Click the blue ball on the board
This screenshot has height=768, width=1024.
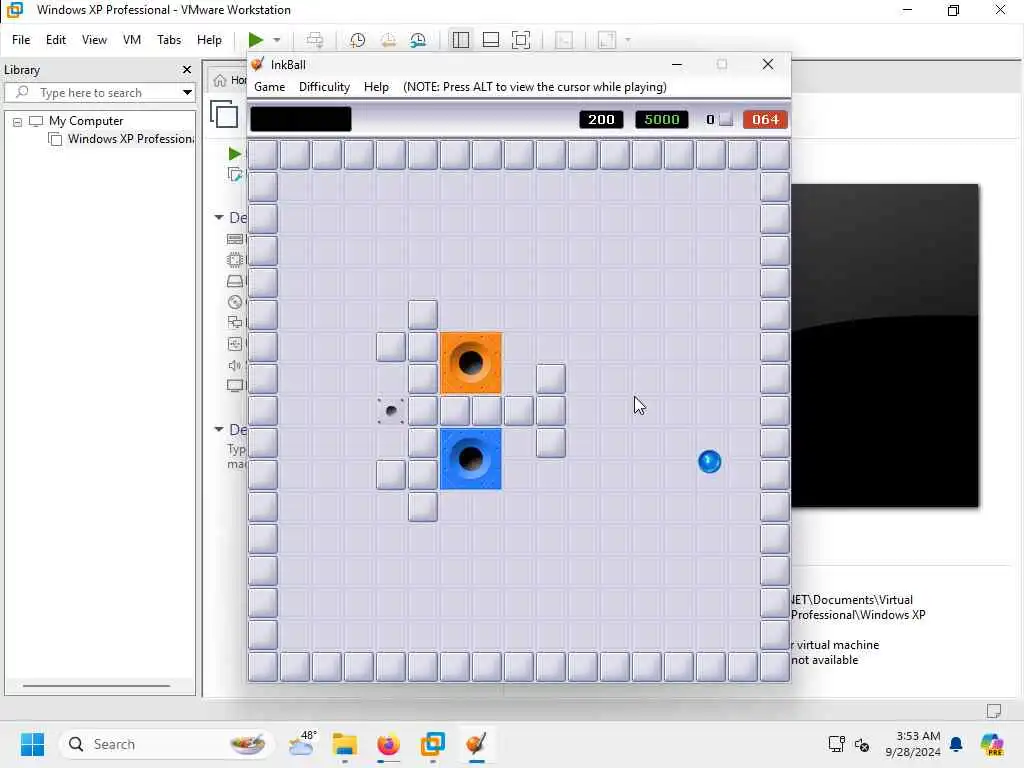click(x=709, y=462)
